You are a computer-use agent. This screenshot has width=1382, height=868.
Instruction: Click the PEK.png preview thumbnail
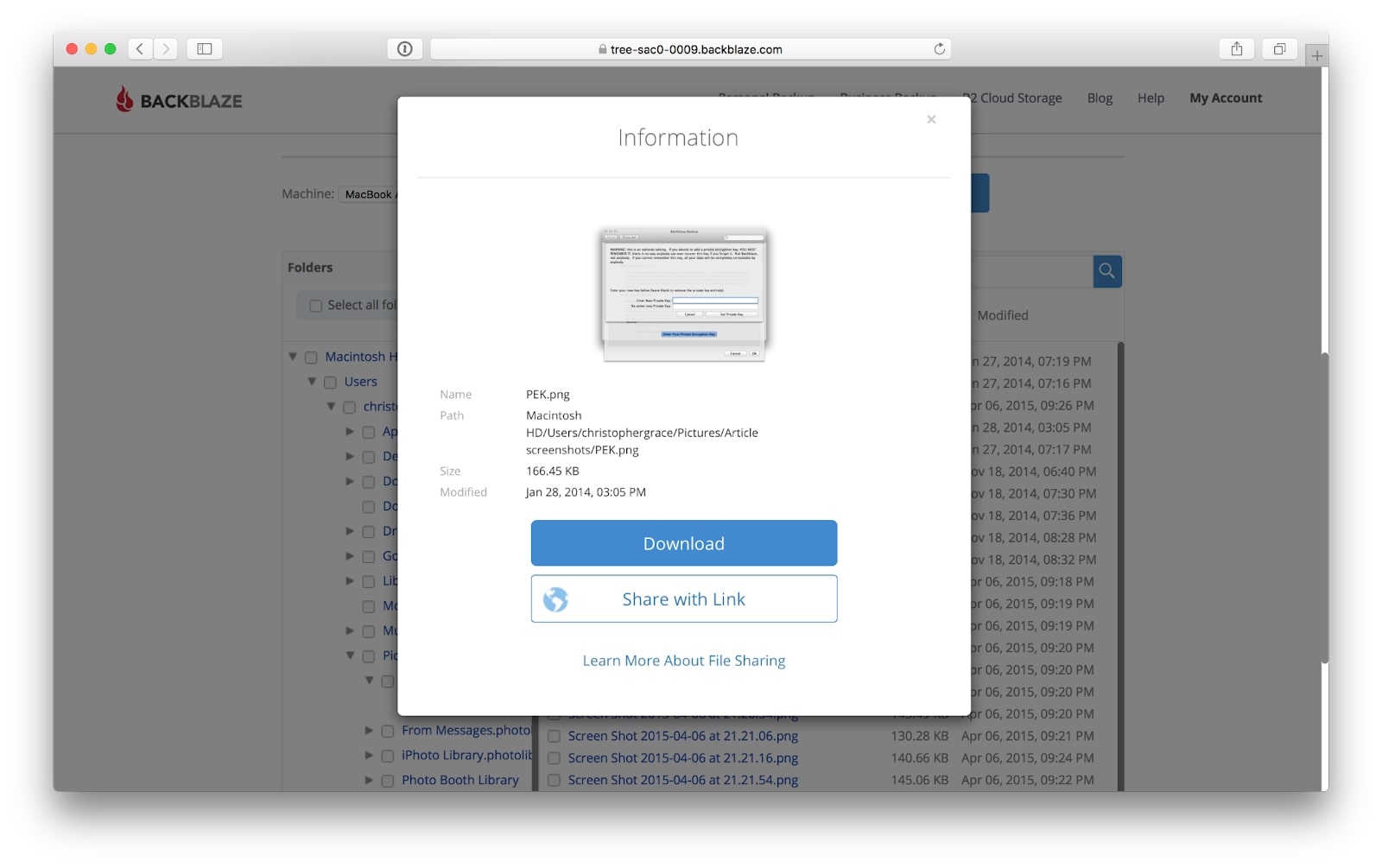pyautogui.click(x=683, y=295)
